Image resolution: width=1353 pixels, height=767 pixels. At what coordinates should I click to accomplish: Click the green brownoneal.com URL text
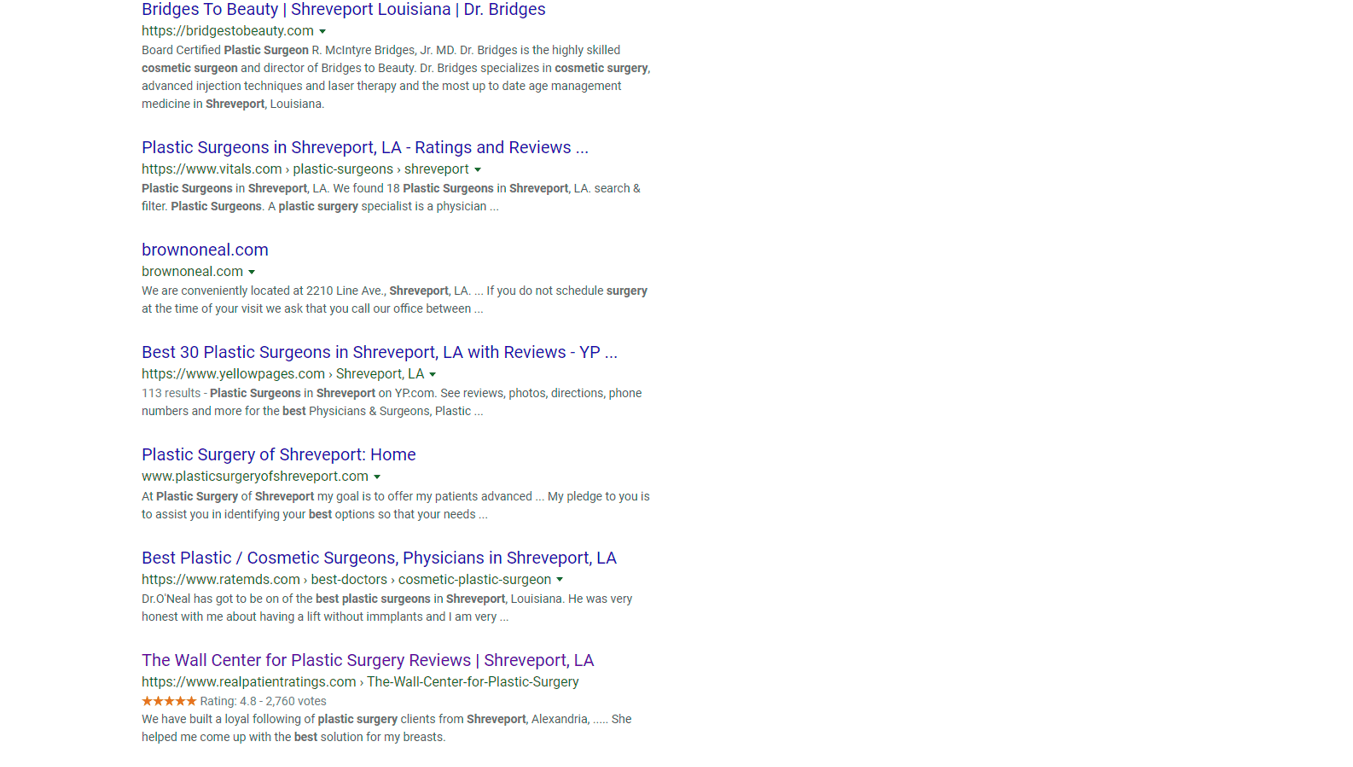(x=192, y=271)
